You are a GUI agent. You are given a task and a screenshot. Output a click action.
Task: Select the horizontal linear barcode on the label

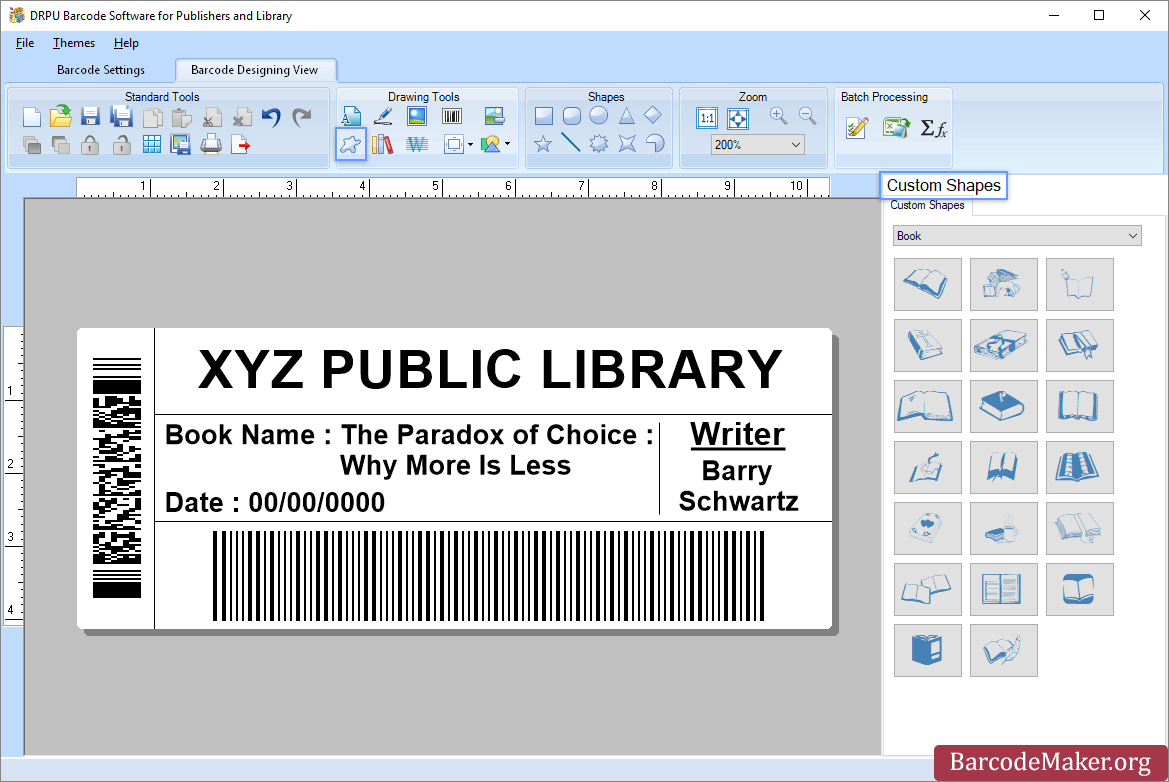pyautogui.click(x=488, y=576)
